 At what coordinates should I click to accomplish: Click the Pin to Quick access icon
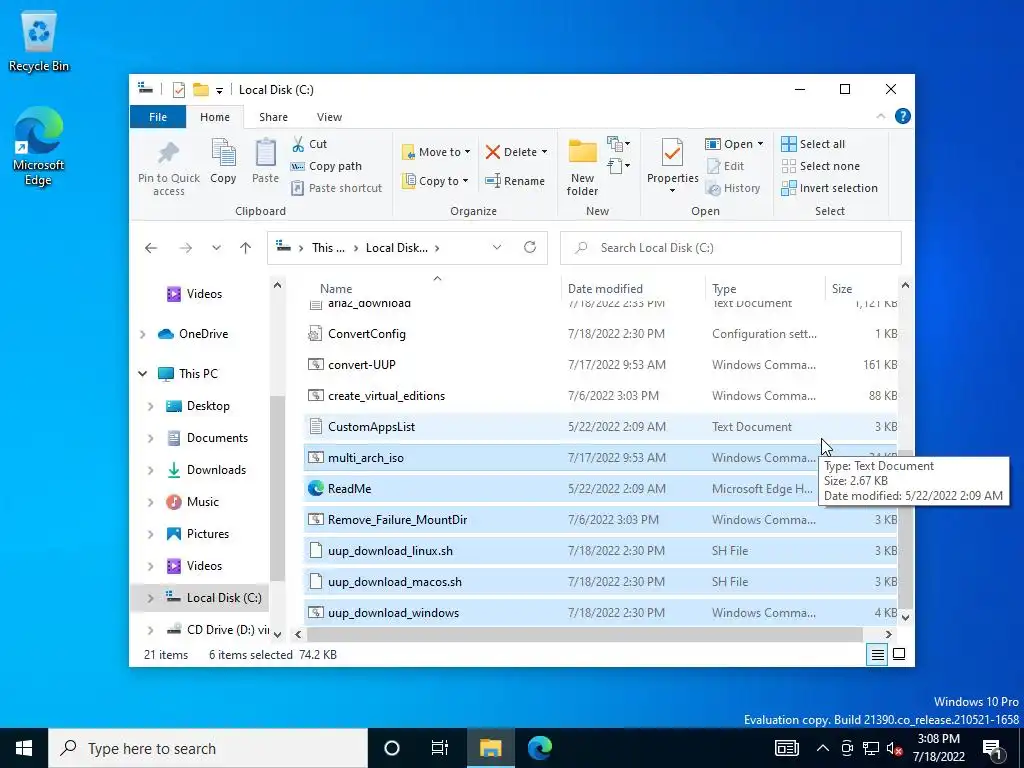click(168, 154)
